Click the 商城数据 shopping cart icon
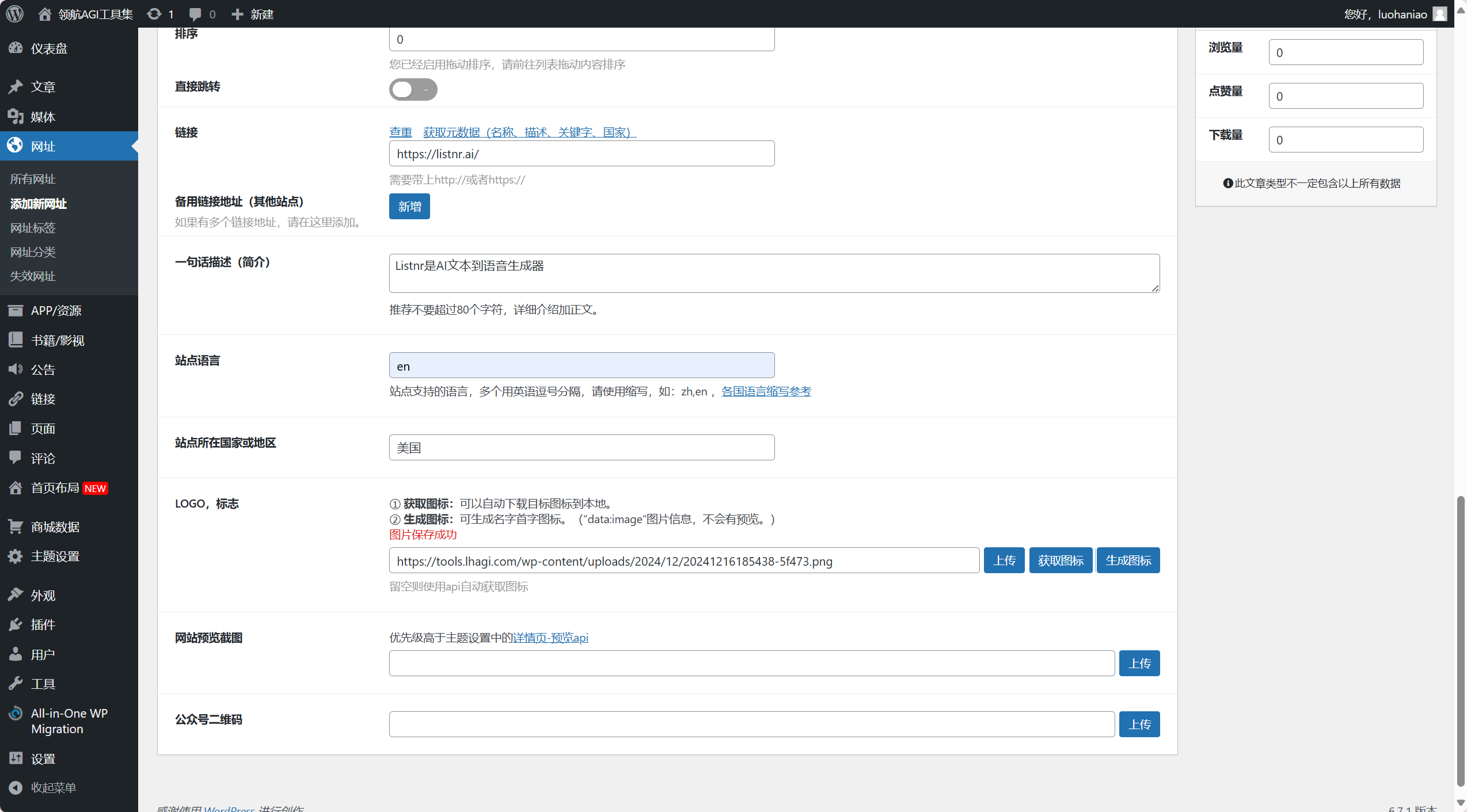This screenshot has width=1467, height=812. [x=16, y=527]
